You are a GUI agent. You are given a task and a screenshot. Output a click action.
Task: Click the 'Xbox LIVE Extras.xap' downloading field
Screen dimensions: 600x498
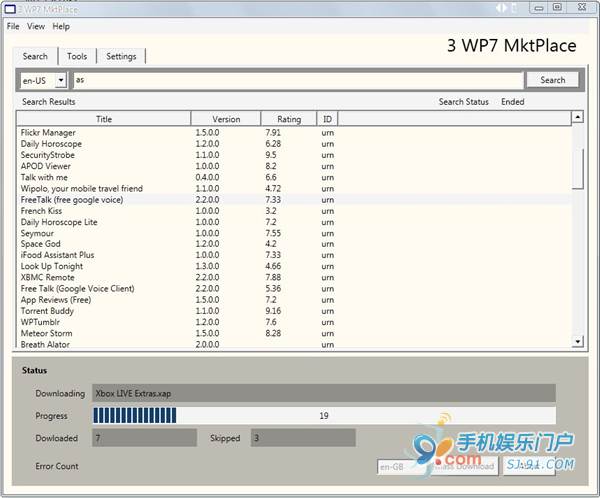(x=324, y=393)
